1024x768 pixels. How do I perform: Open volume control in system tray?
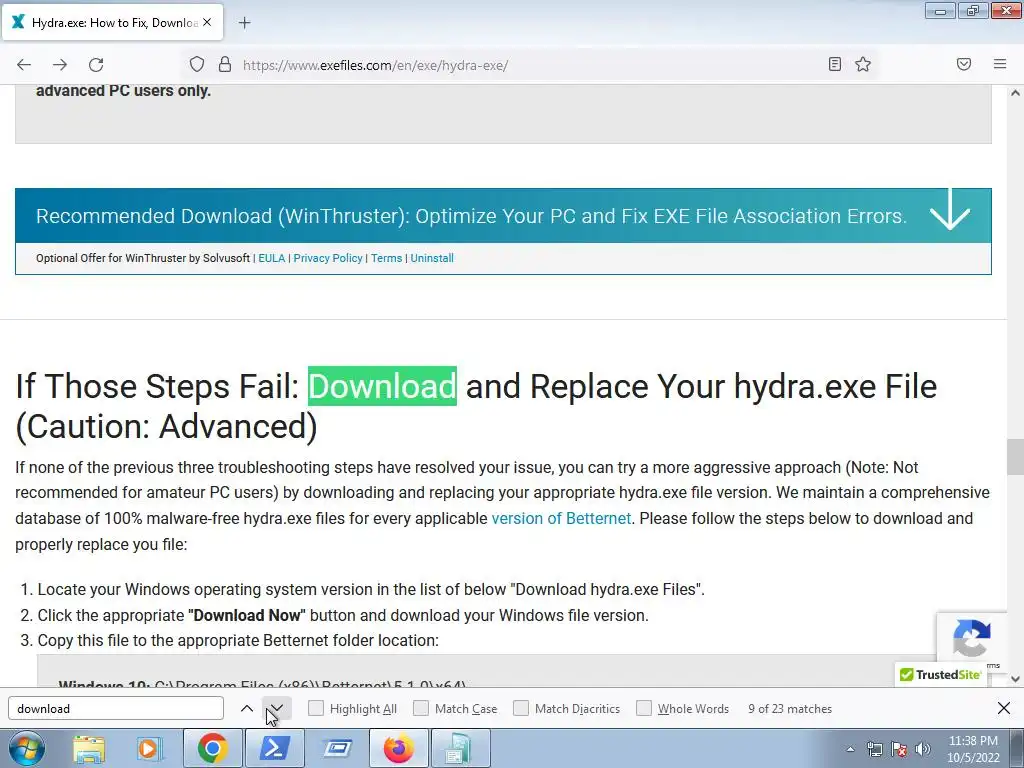point(923,749)
